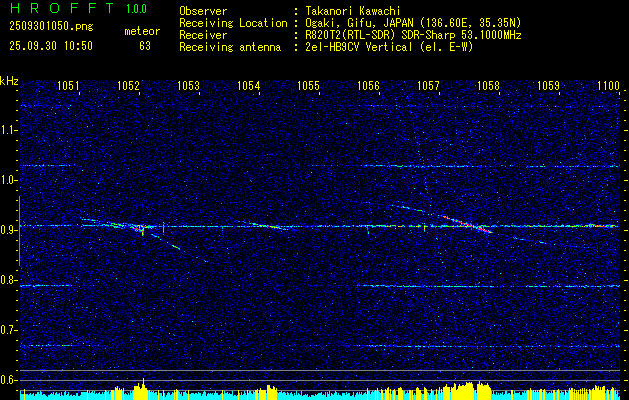629x400 pixels.
Task: Click the Observer label
Action: coord(203,11)
